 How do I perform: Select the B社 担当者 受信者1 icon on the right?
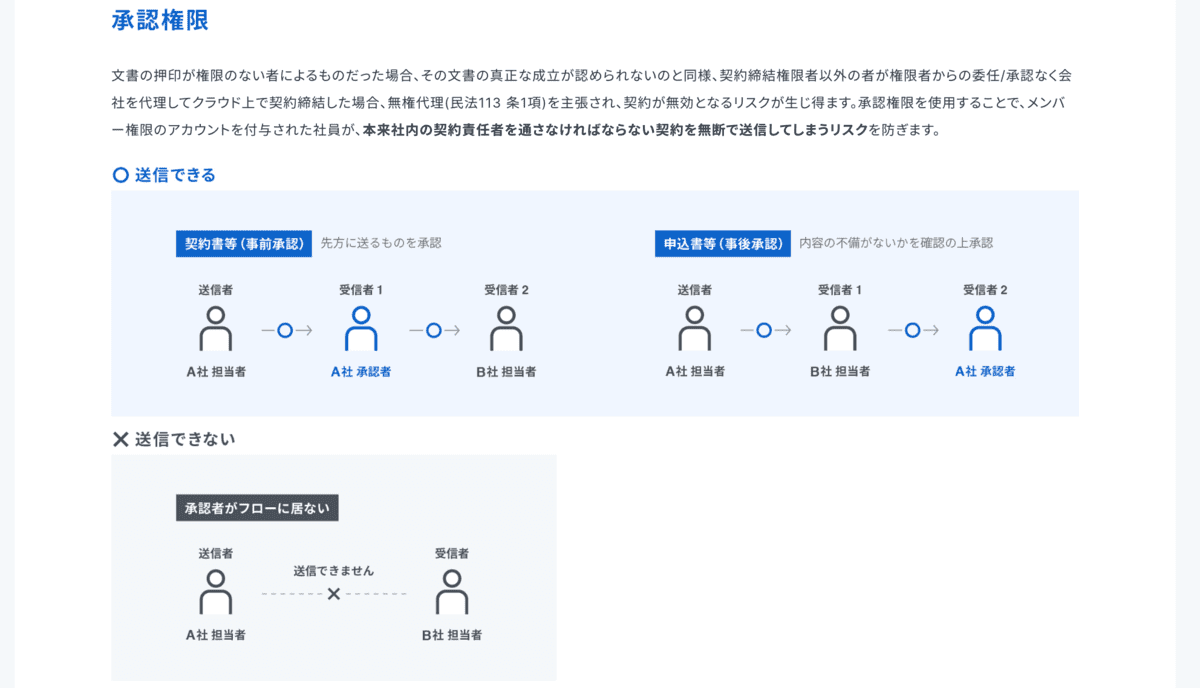tap(840, 330)
